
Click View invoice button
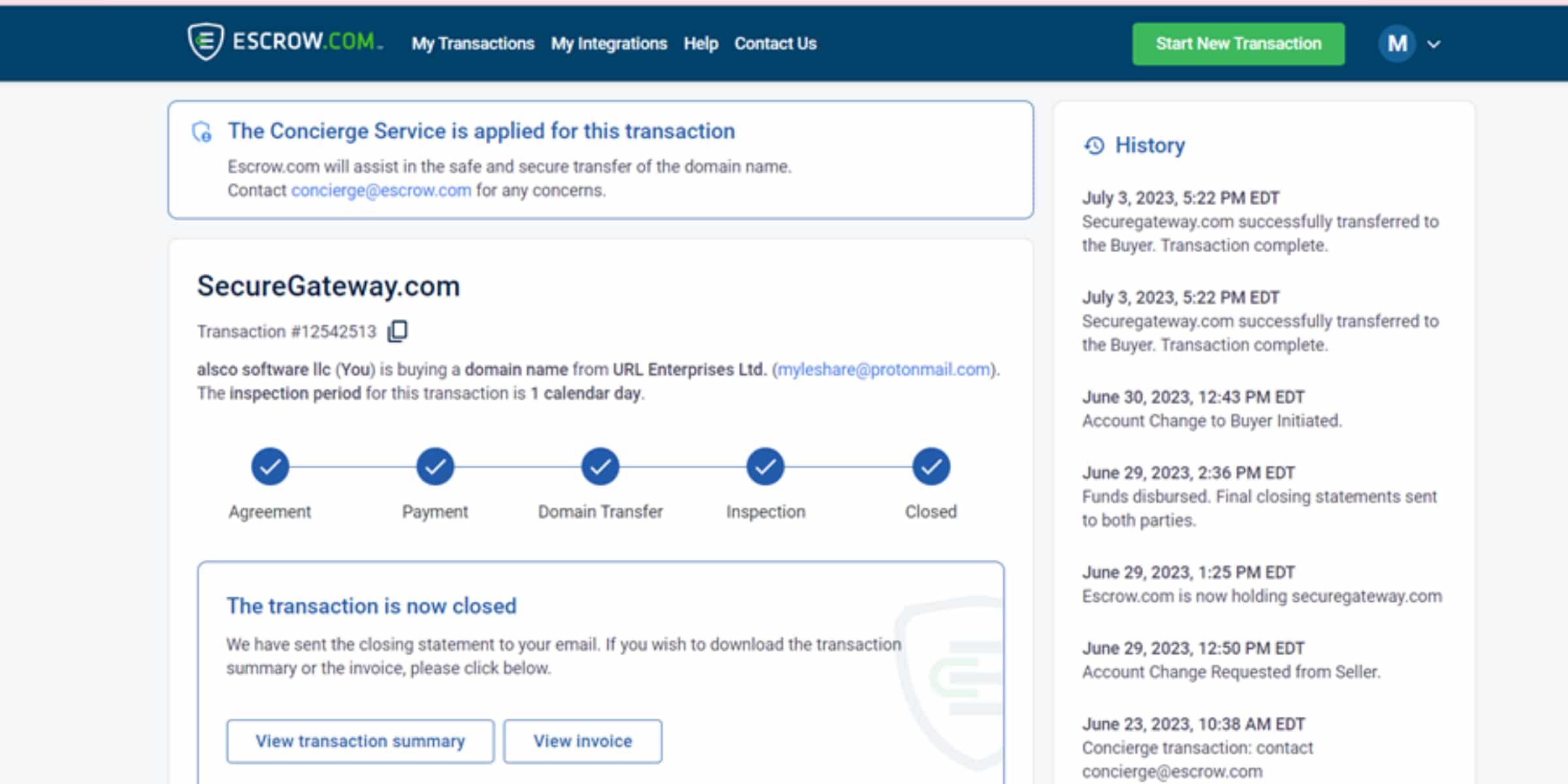pos(583,742)
